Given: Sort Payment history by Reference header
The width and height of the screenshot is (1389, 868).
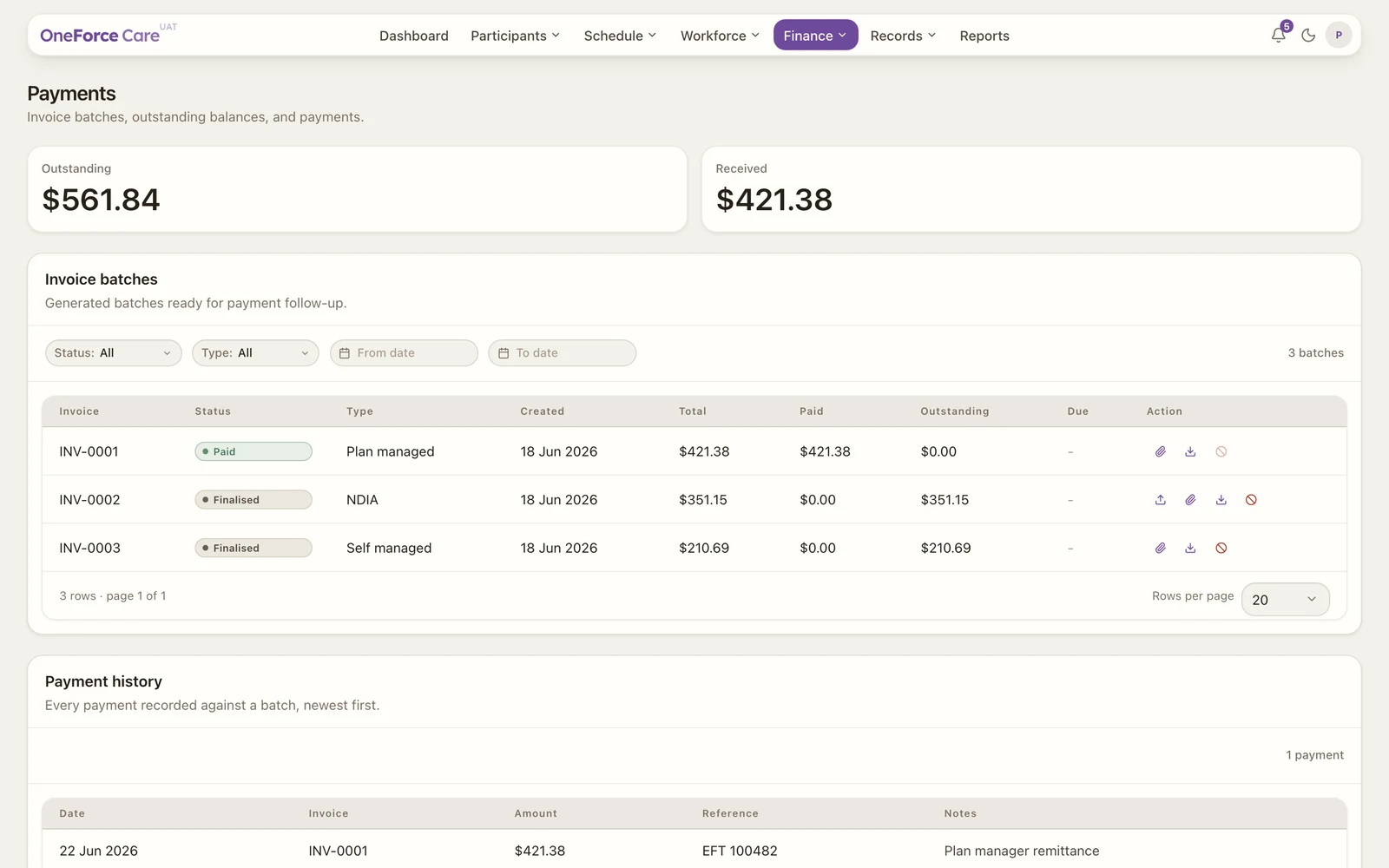Looking at the screenshot, I should click(x=730, y=813).
